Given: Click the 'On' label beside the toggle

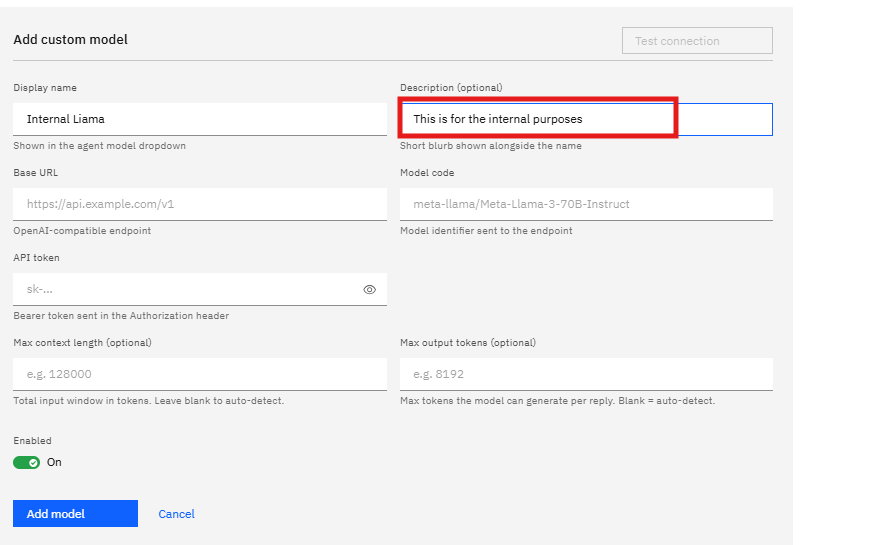Looking at the screenshot, I should (x=54, y=462).
